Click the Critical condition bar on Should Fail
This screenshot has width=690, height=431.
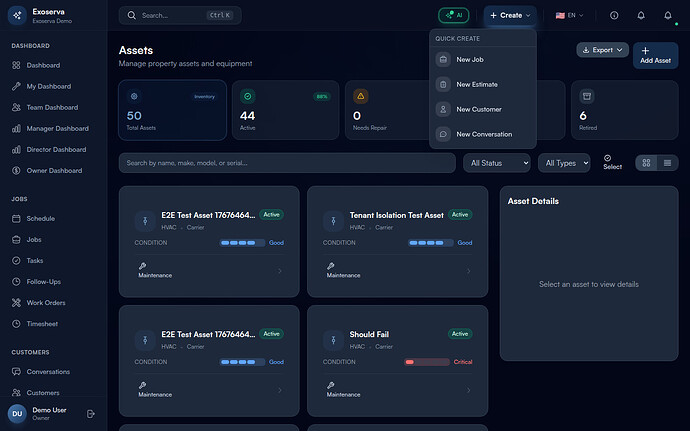[x=426, y=362]
